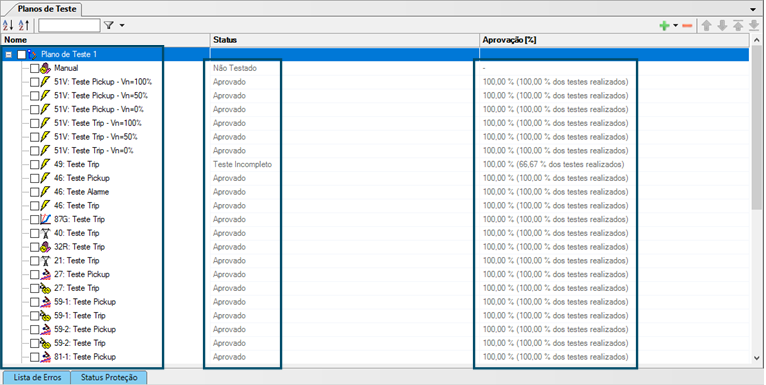Image resolution: width=766 pixels, height=385 pixels.
Task: Open the Lista de Erros tab
Action: click(x=38, y=378)
